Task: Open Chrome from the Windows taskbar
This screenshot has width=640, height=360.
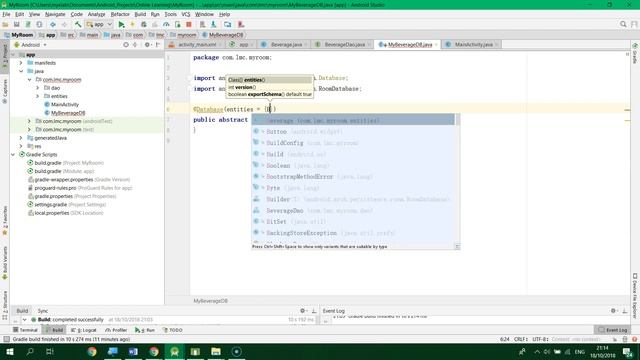Action: (92, 351)
